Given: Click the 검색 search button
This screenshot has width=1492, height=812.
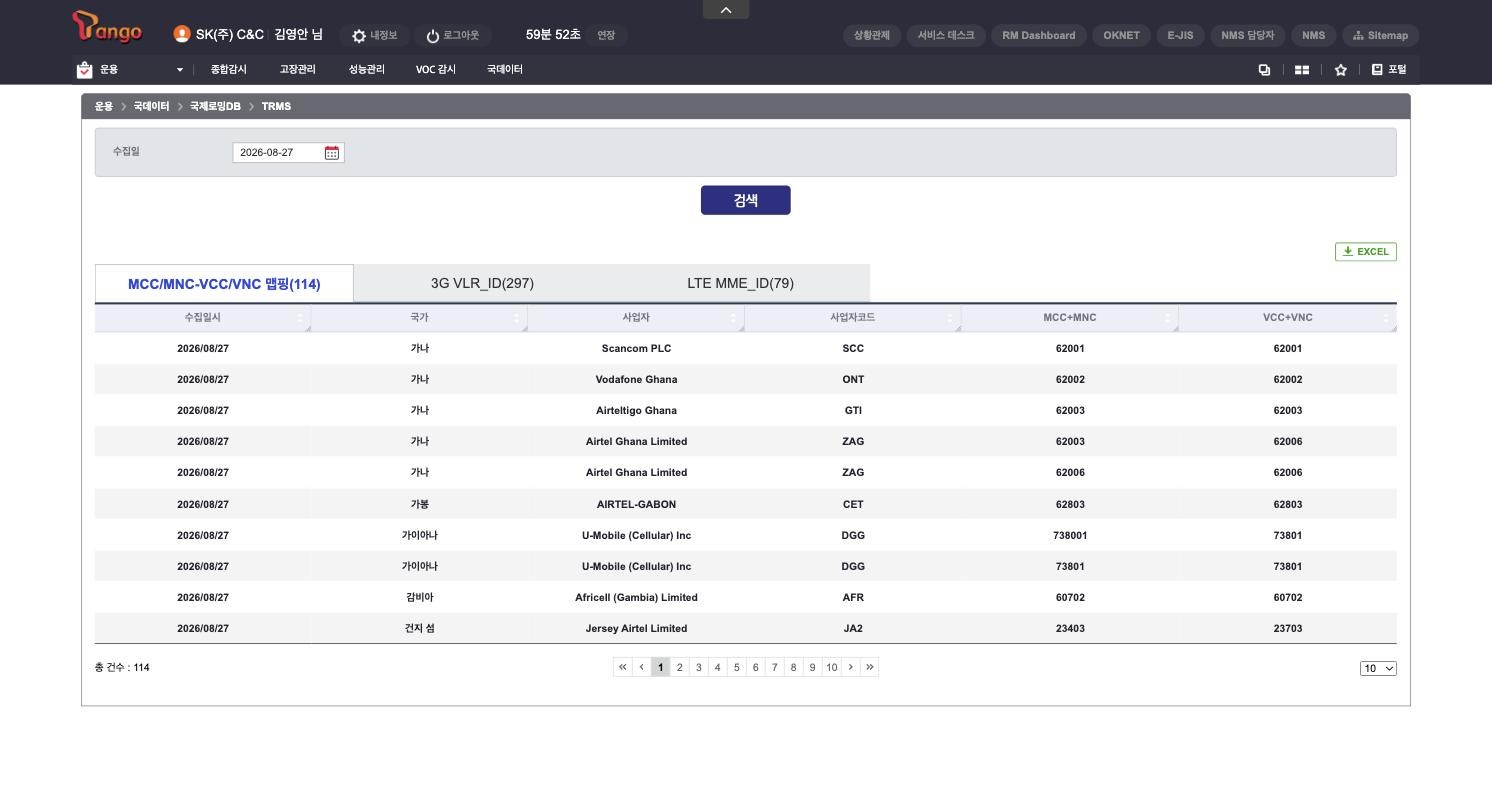Looking at the screenshot, I should (x=746, y=200).
